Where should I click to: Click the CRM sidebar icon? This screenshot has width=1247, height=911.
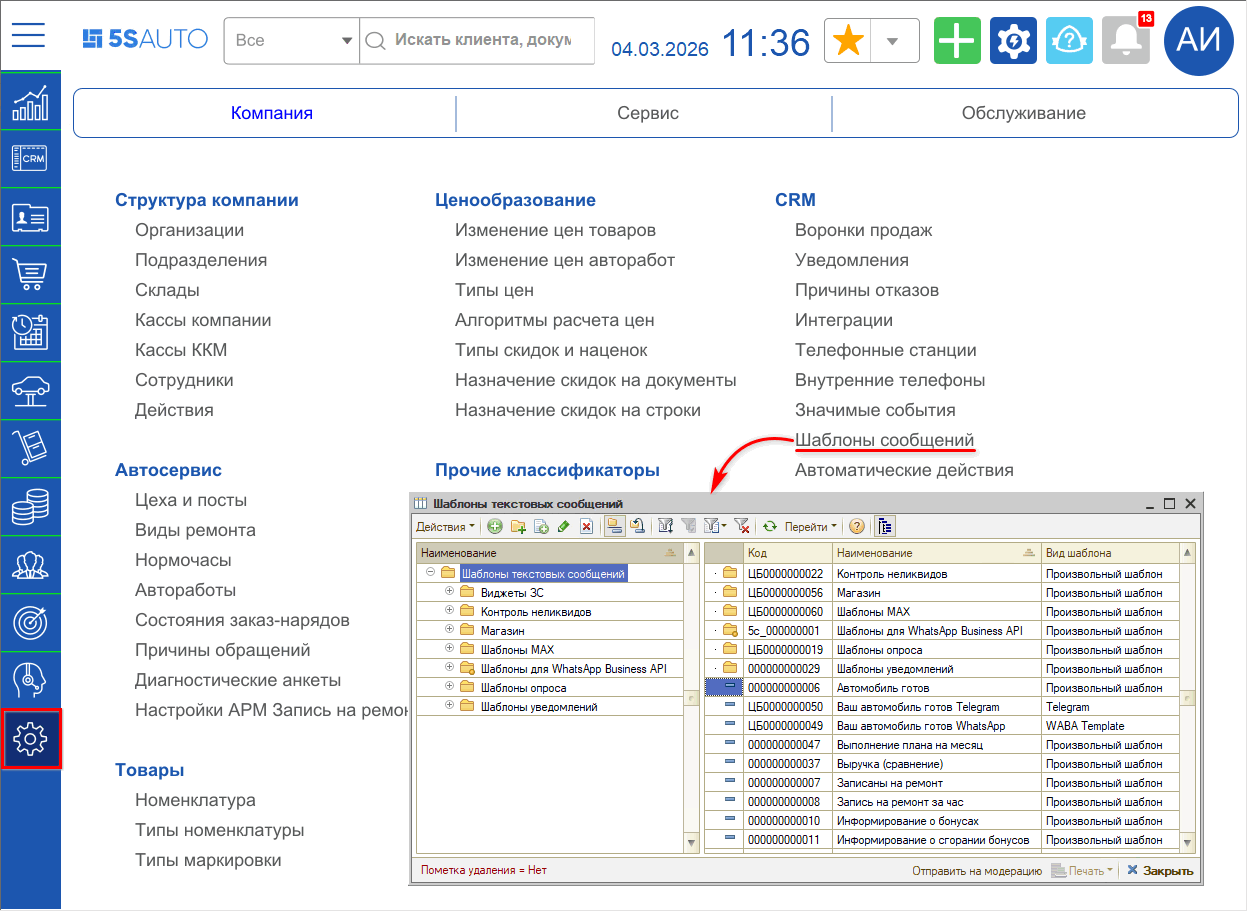point(29,158)
